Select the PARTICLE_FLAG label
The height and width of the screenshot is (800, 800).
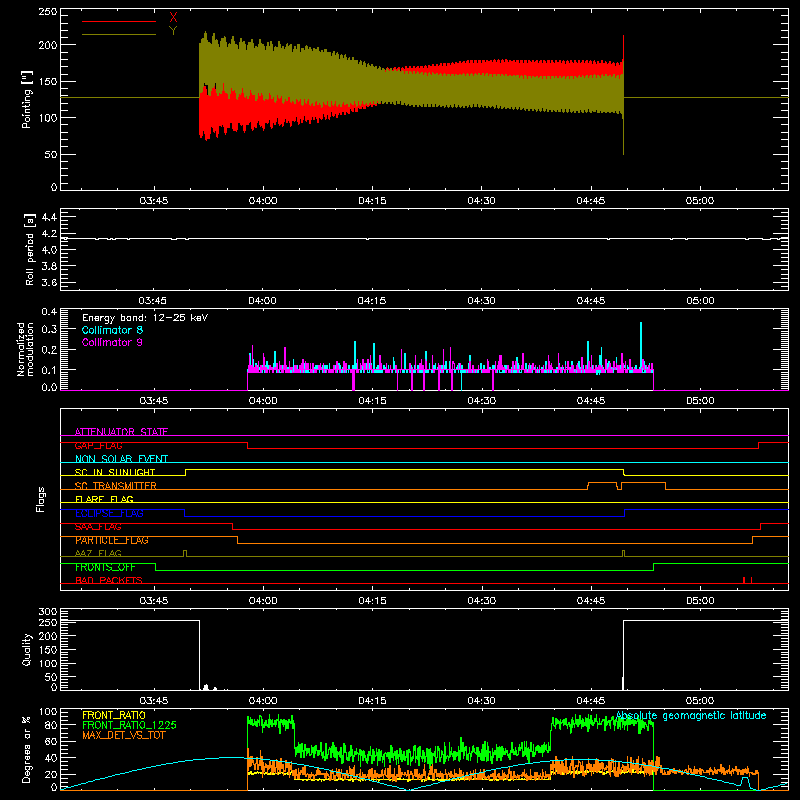click(112, 540)
